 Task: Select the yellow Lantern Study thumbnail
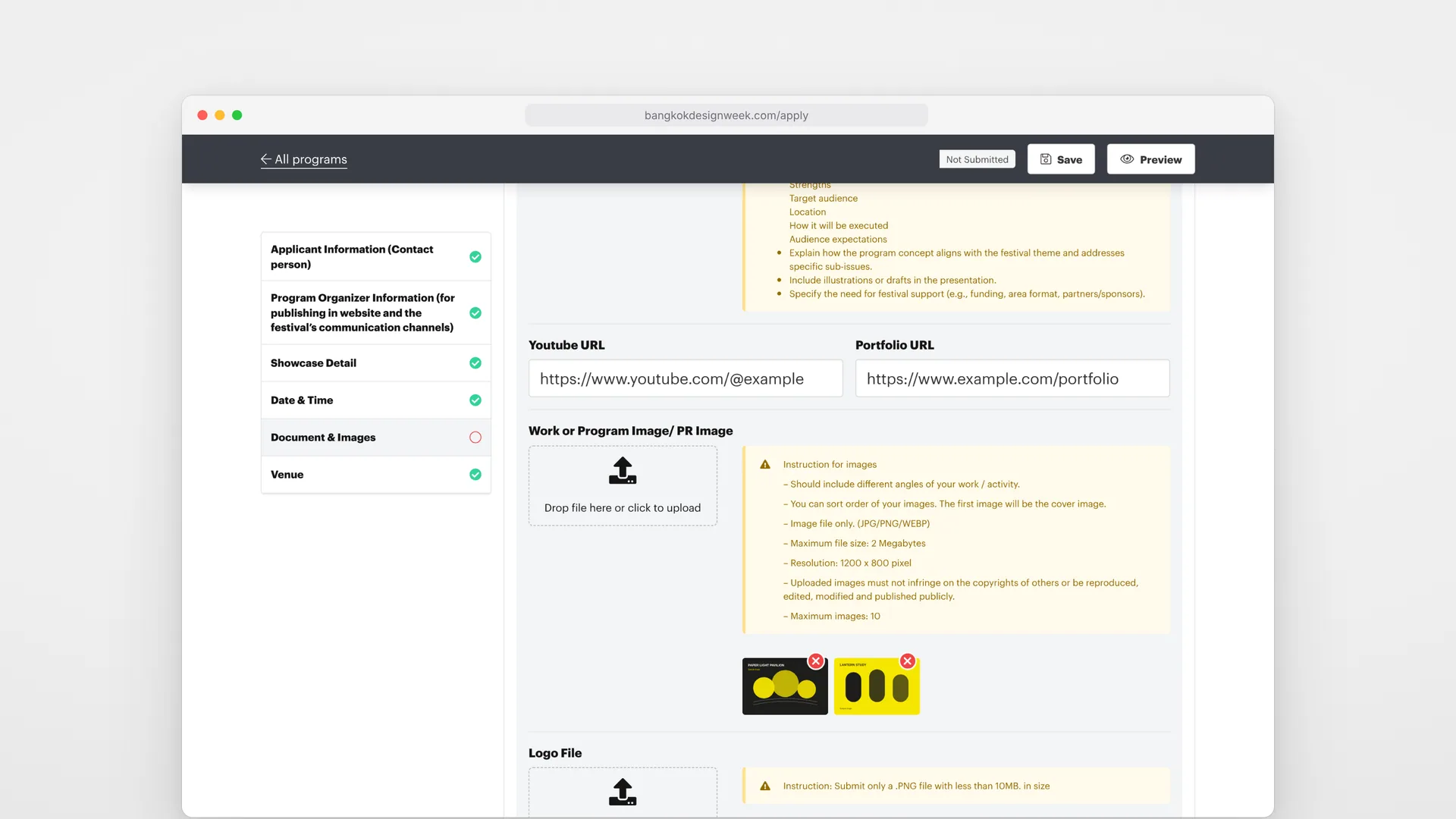[877, 686]
